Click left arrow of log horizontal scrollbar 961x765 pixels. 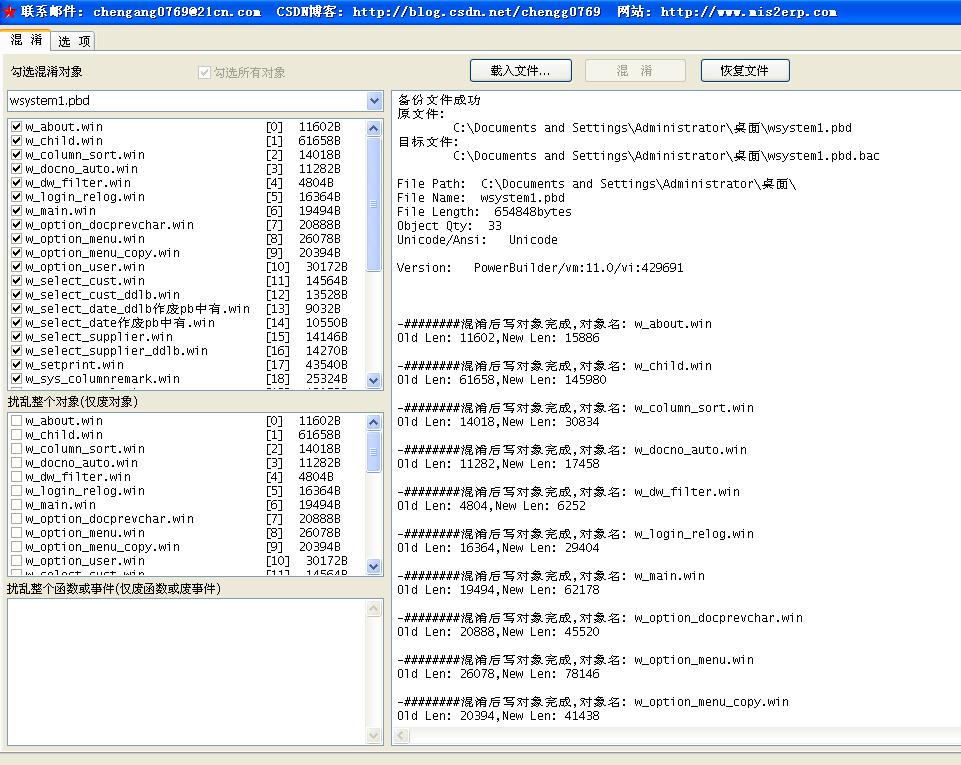click(x=401, y=735)
